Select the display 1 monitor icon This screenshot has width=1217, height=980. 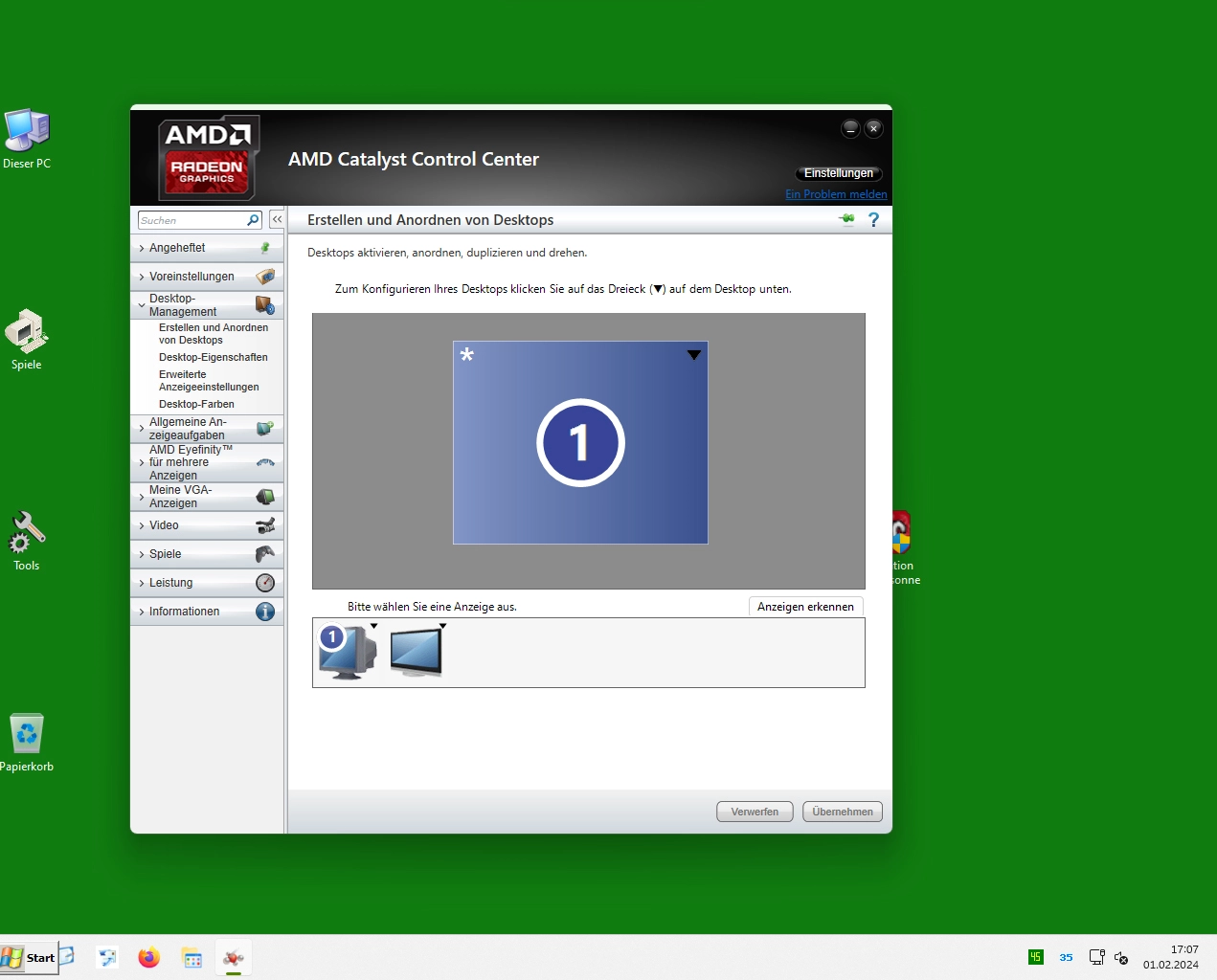click(x=347, y=652)
